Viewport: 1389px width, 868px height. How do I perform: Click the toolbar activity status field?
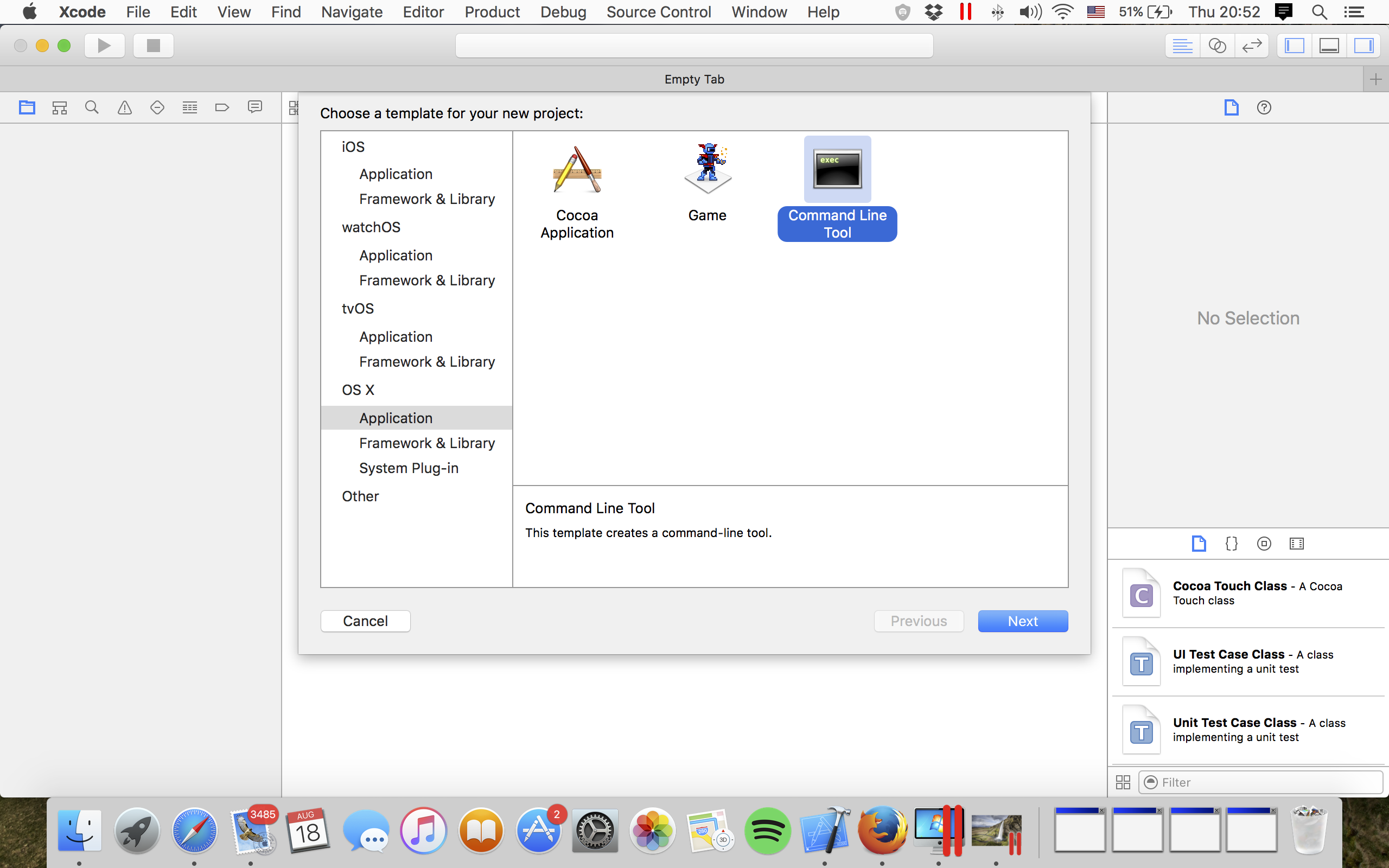(694, 46)
